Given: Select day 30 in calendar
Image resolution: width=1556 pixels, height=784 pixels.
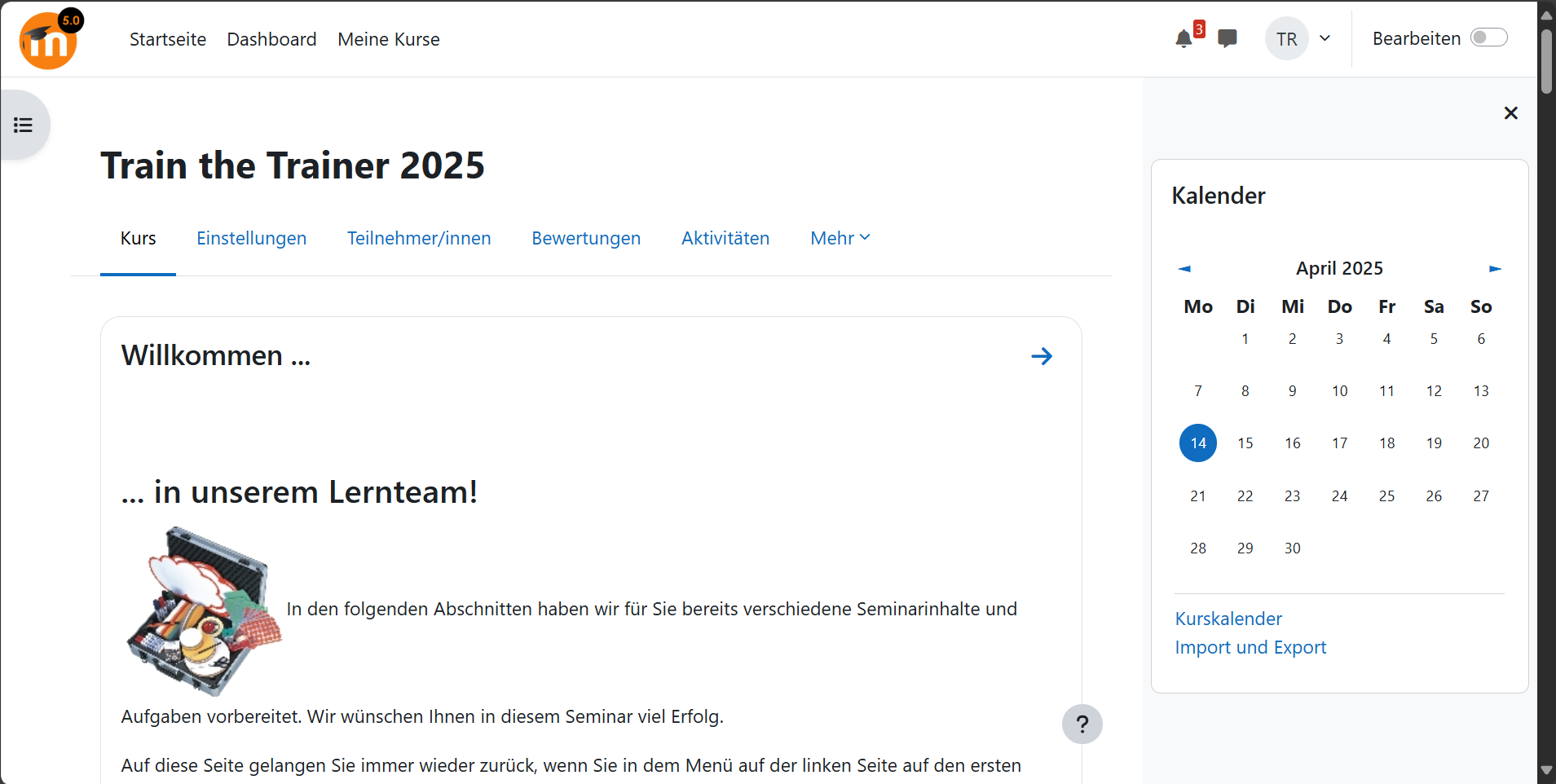Looking at the screenshot, I should tap(1292, 548).
